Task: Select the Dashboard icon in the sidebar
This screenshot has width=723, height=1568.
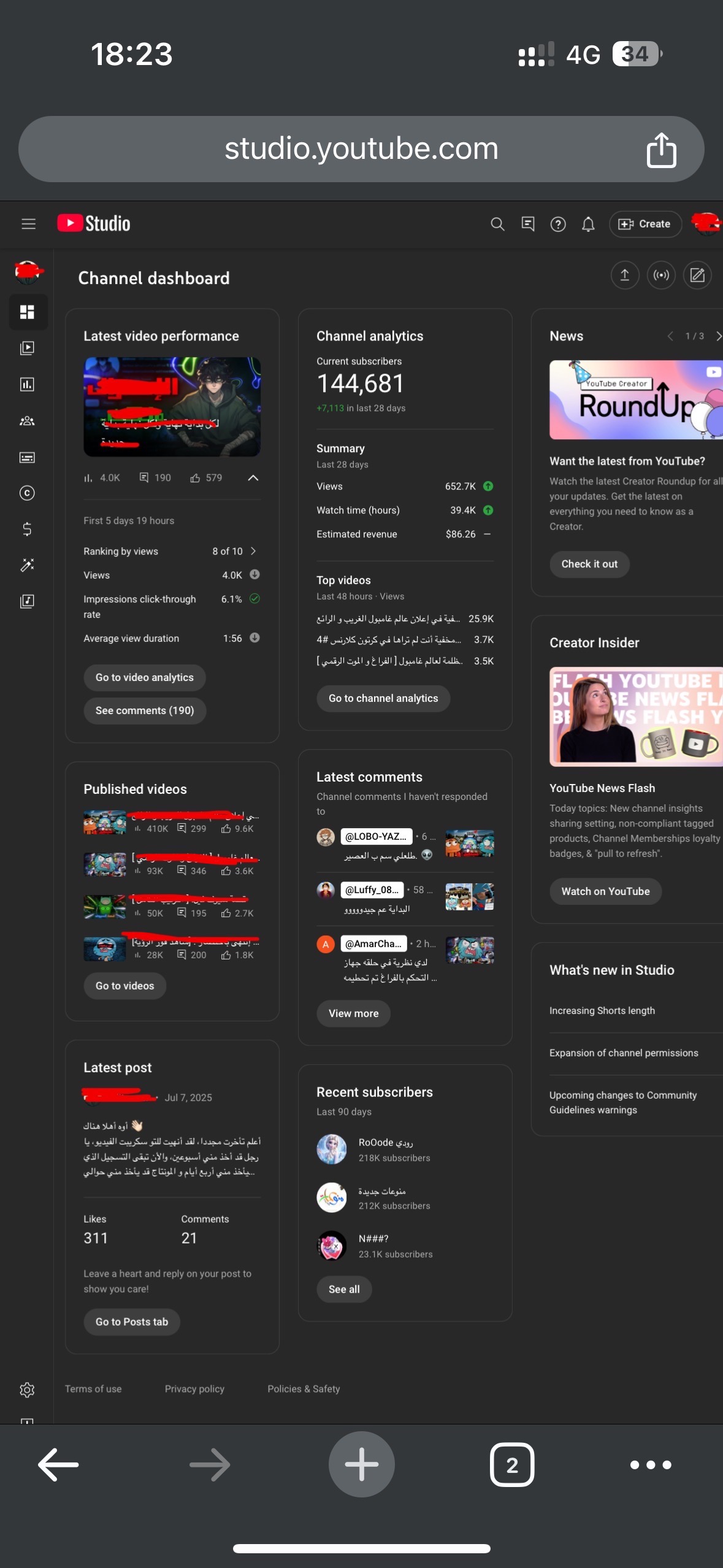Action: click(28, 312)
